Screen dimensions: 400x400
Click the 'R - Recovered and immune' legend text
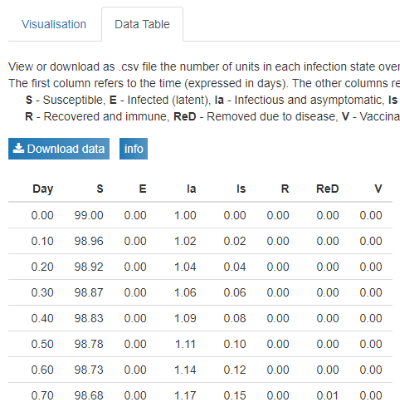coord(97,117)
